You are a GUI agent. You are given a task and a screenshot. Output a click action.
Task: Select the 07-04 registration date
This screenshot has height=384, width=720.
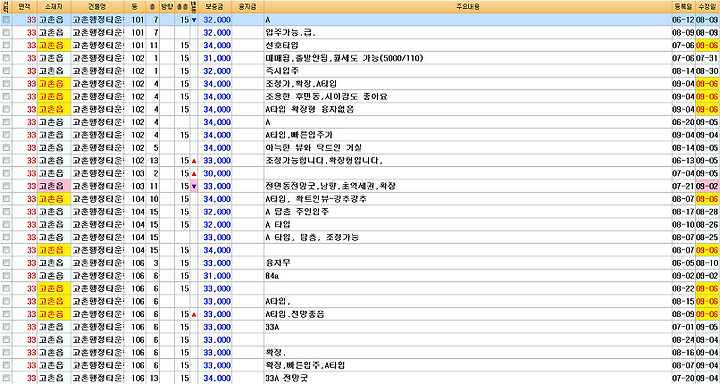click(683, 174)
